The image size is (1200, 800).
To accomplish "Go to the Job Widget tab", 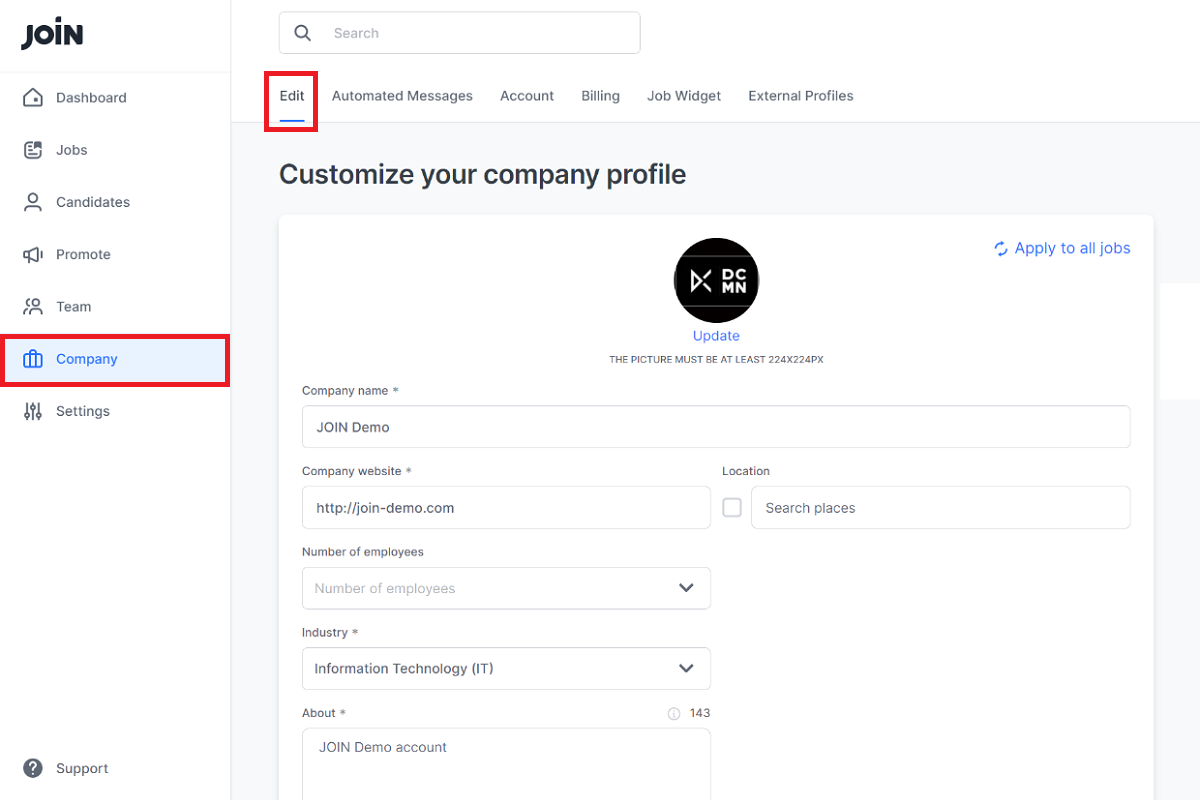I will (x=684, y=96).
